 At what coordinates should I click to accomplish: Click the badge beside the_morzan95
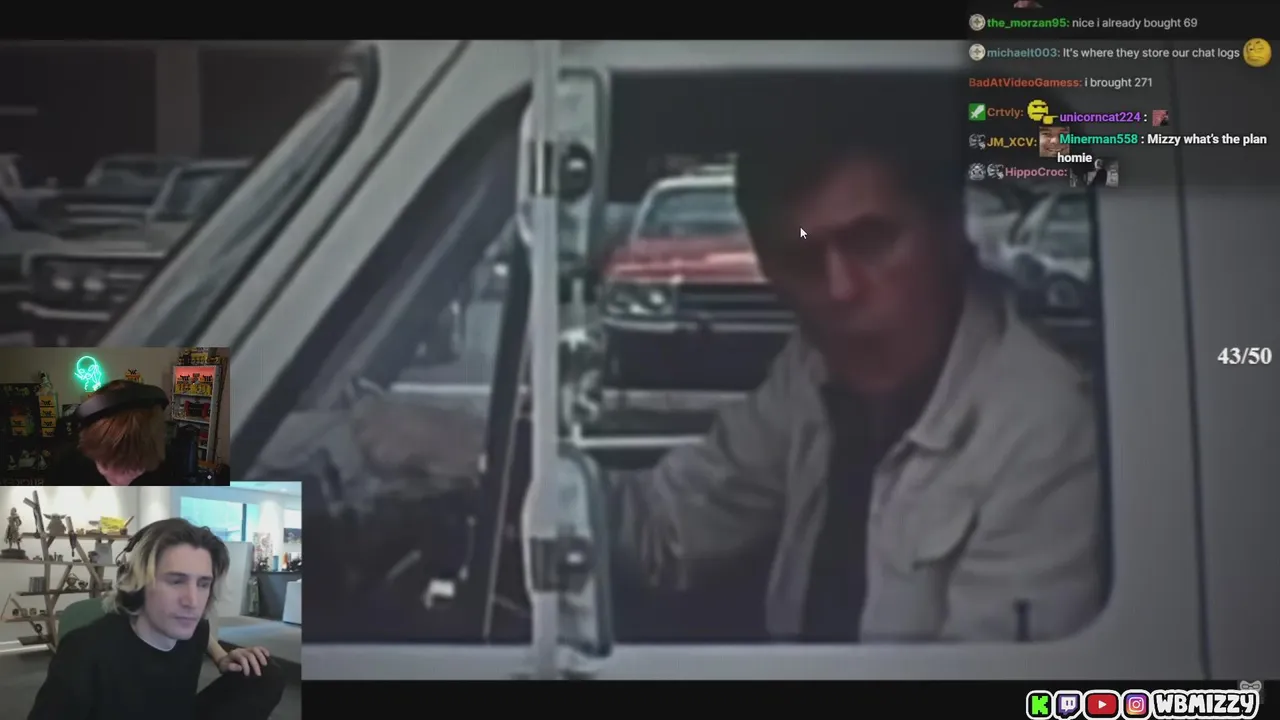(x=976, y=23)
